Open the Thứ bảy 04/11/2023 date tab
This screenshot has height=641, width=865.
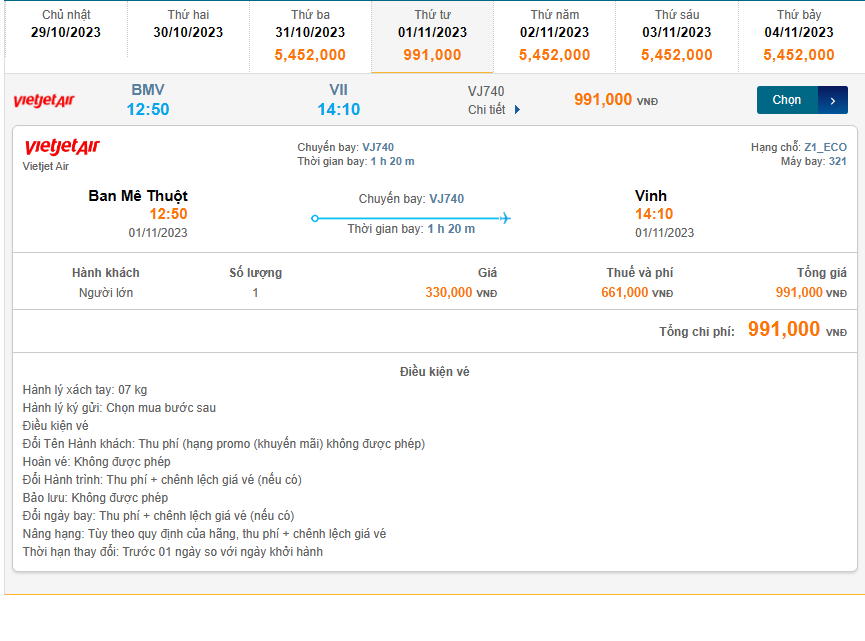coord(799,36)
